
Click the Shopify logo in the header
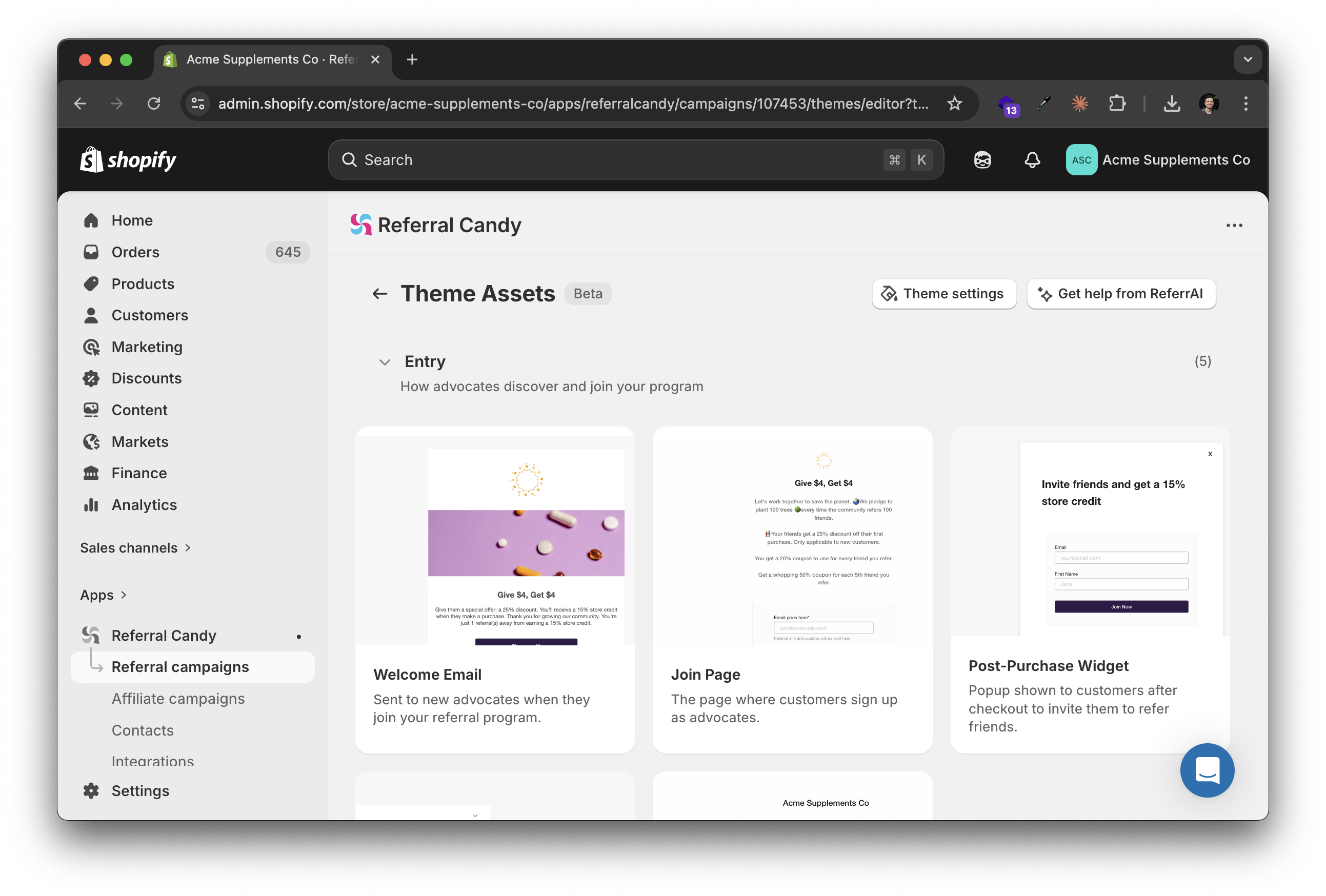point(128,160)
